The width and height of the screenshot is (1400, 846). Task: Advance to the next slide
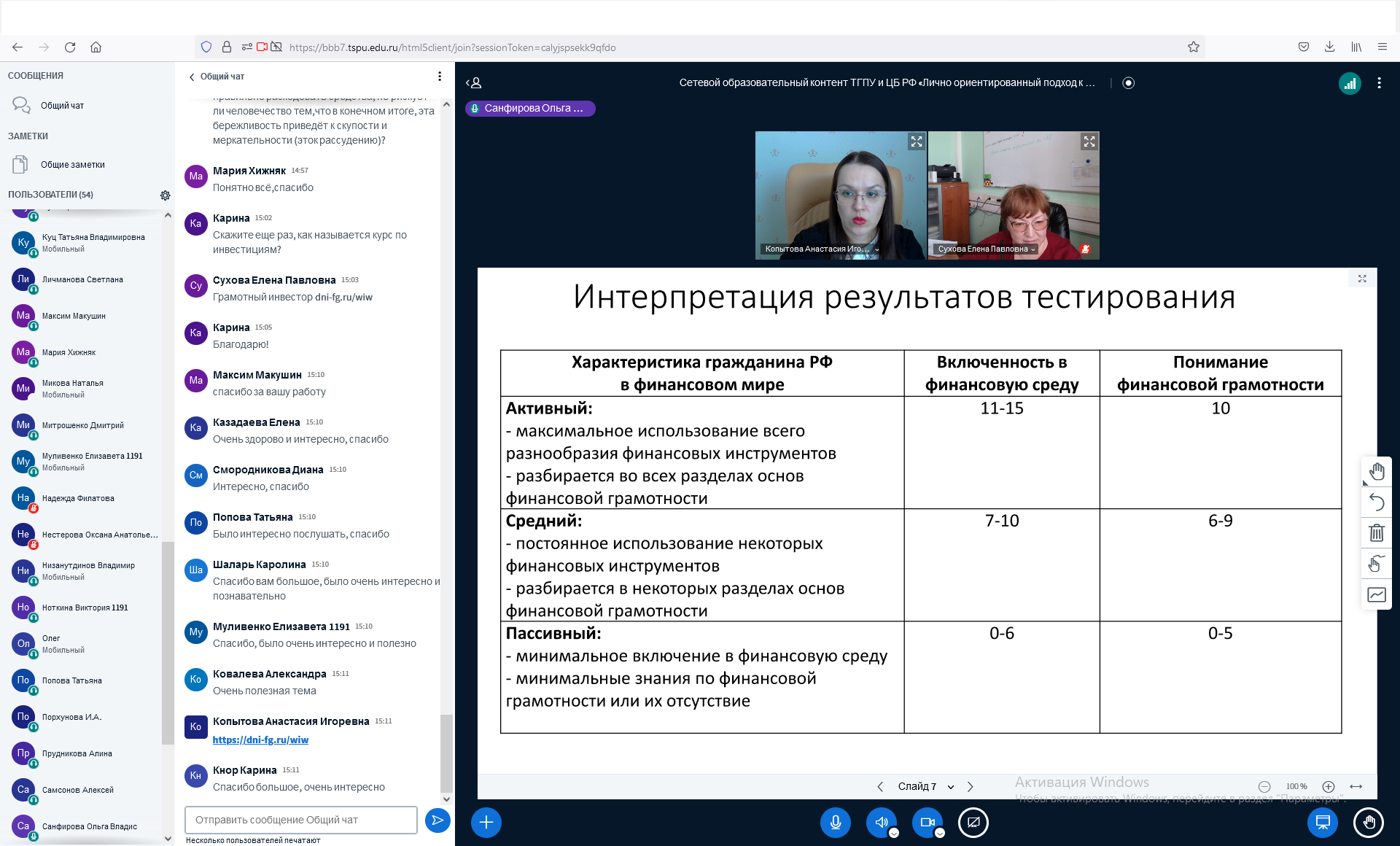point(971,786)
